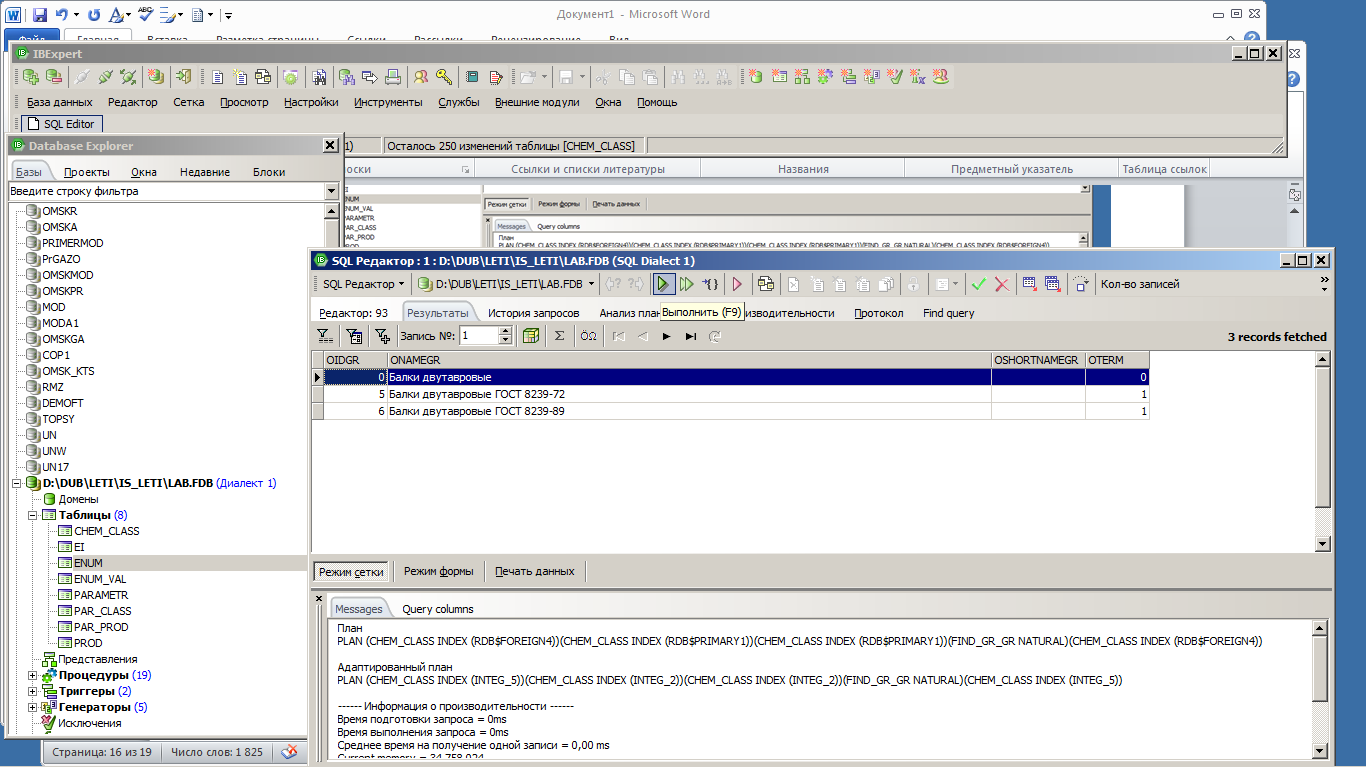Open the Помощь menu in IBExpert
1366x768 pixels.
coord(657,102)
